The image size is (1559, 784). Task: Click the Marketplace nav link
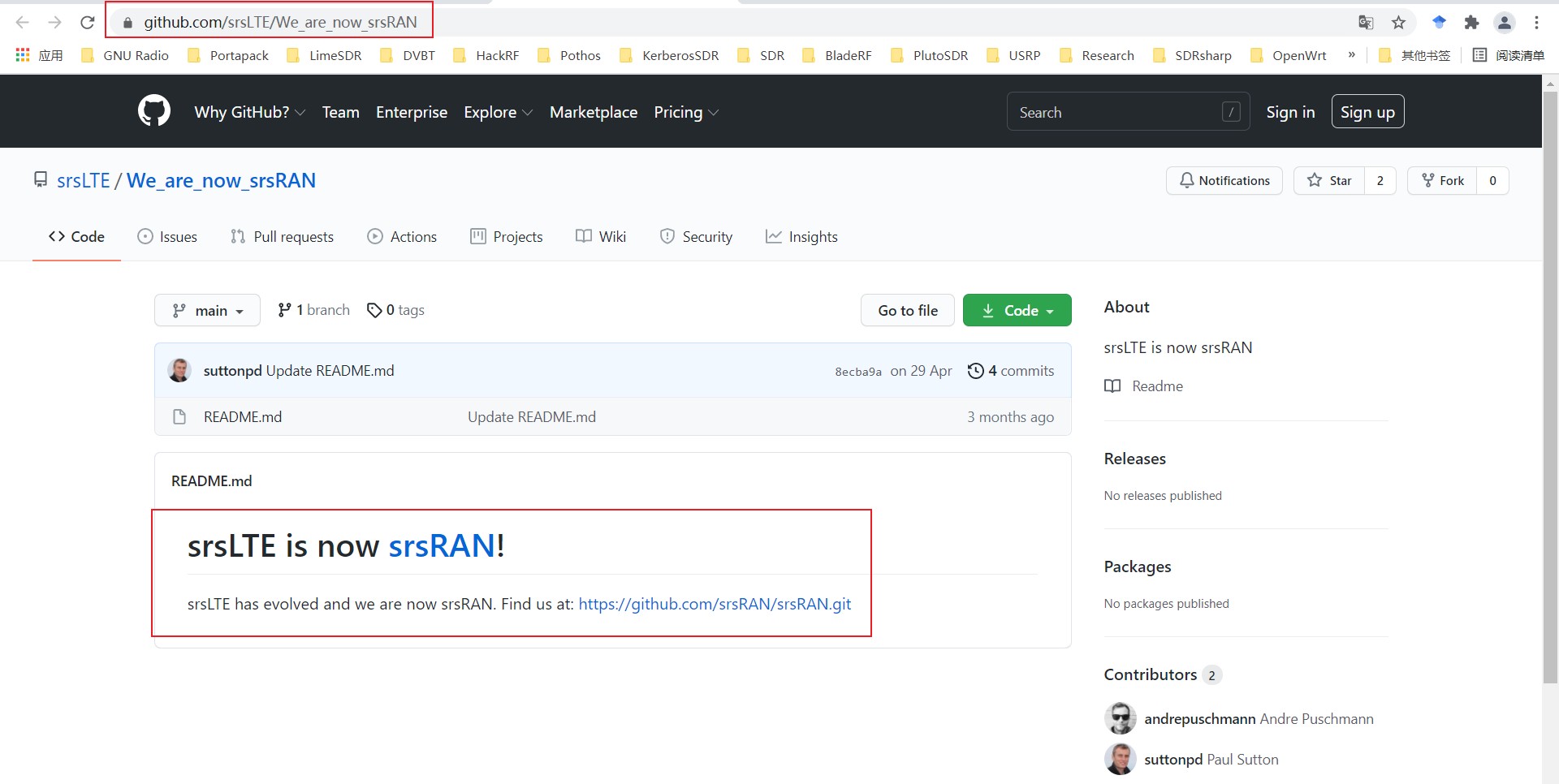pyautogui.click(x=594, y=112)
